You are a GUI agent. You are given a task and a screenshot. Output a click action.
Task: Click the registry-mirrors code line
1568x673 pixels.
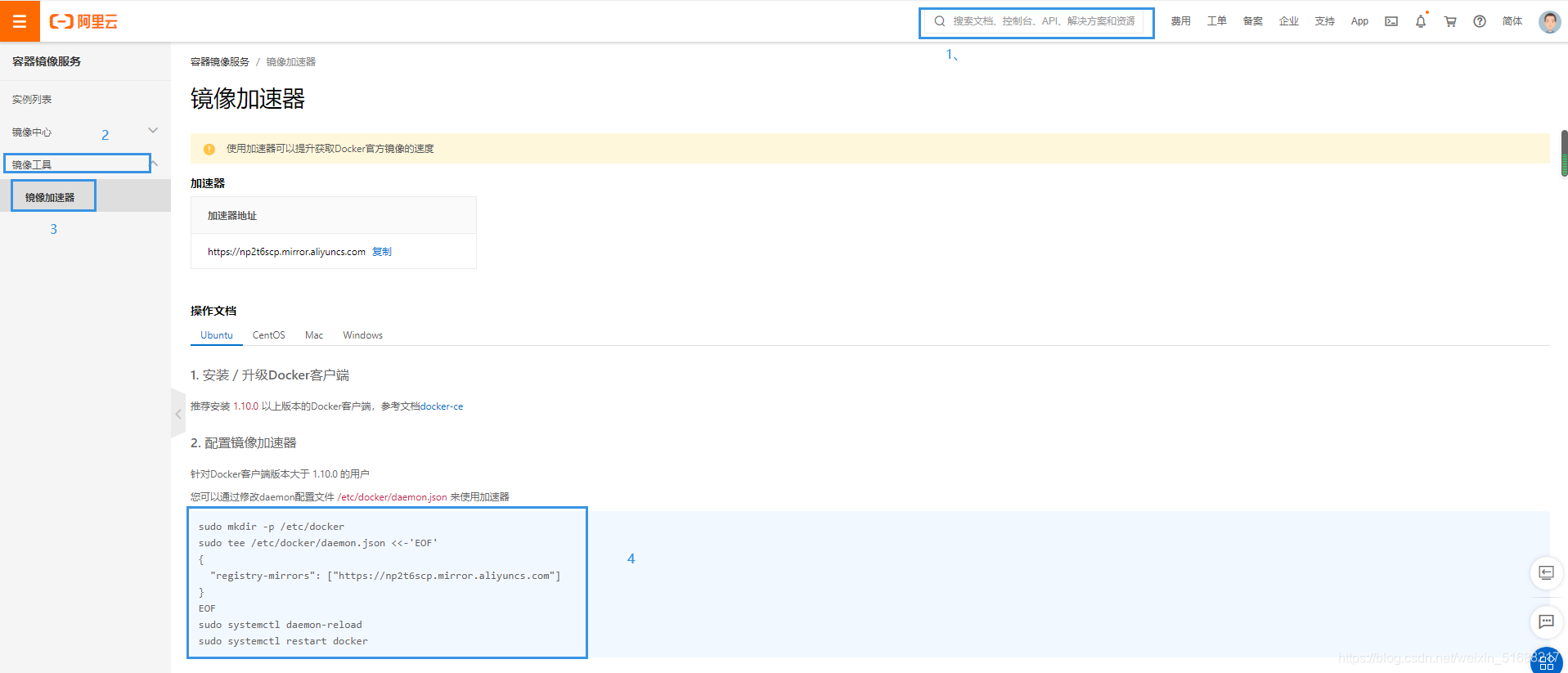click(385, 576)
